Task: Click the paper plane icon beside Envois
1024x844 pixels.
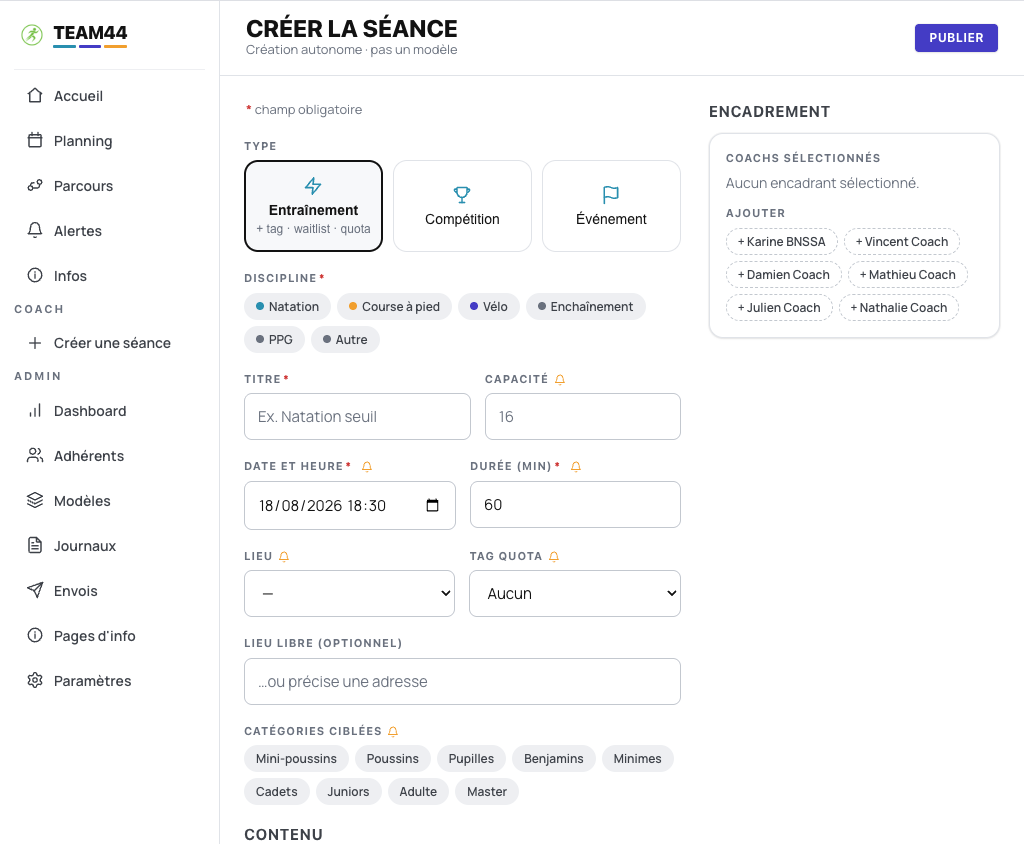Action: coord(35,590)
